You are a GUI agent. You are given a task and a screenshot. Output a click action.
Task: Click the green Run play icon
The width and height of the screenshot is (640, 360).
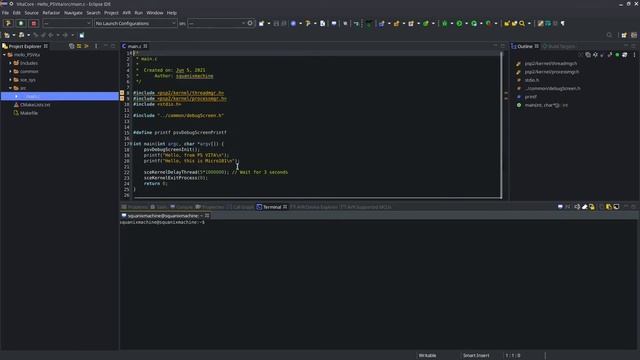coord(460,23)
